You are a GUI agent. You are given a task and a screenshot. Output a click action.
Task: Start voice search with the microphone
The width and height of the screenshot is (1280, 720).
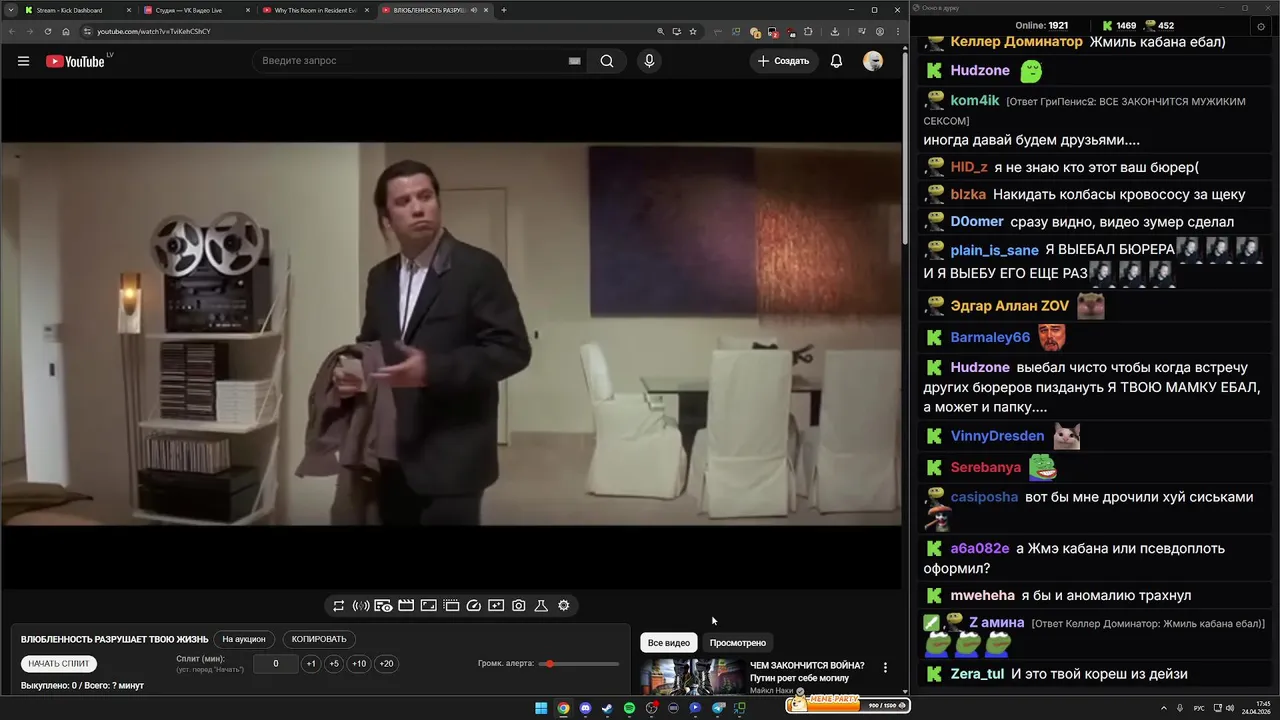pyautogui.click(x=649, y=61)
